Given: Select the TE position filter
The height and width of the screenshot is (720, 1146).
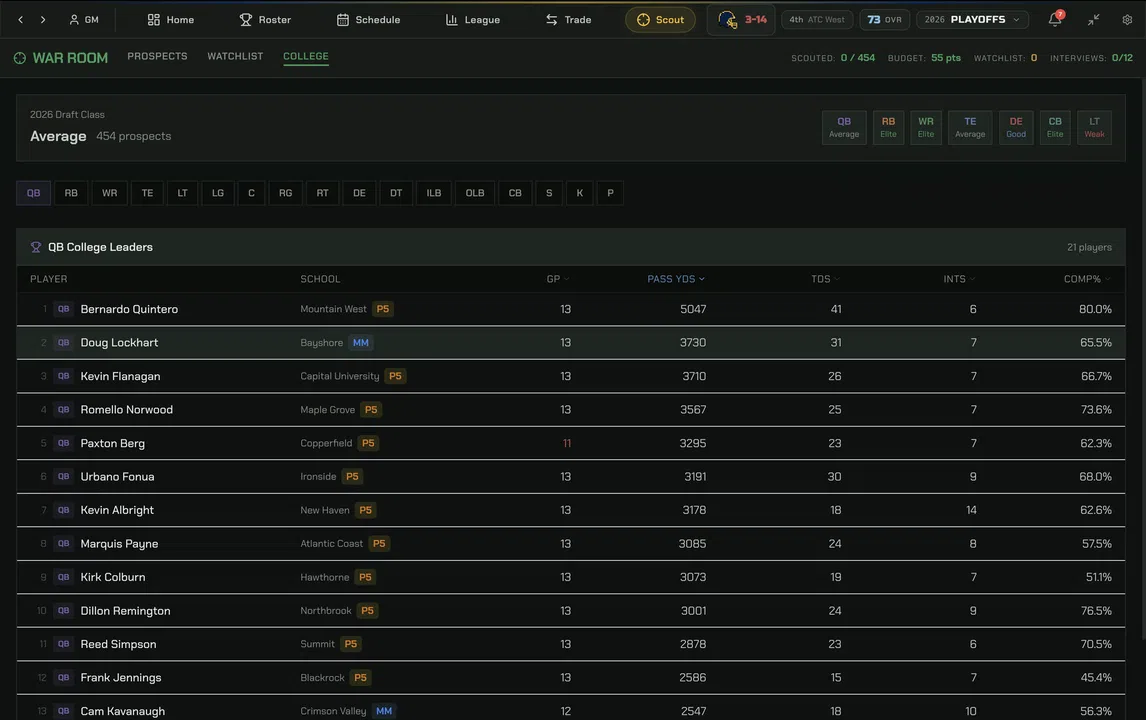Looking at the screenshot, I should (148, 193).
